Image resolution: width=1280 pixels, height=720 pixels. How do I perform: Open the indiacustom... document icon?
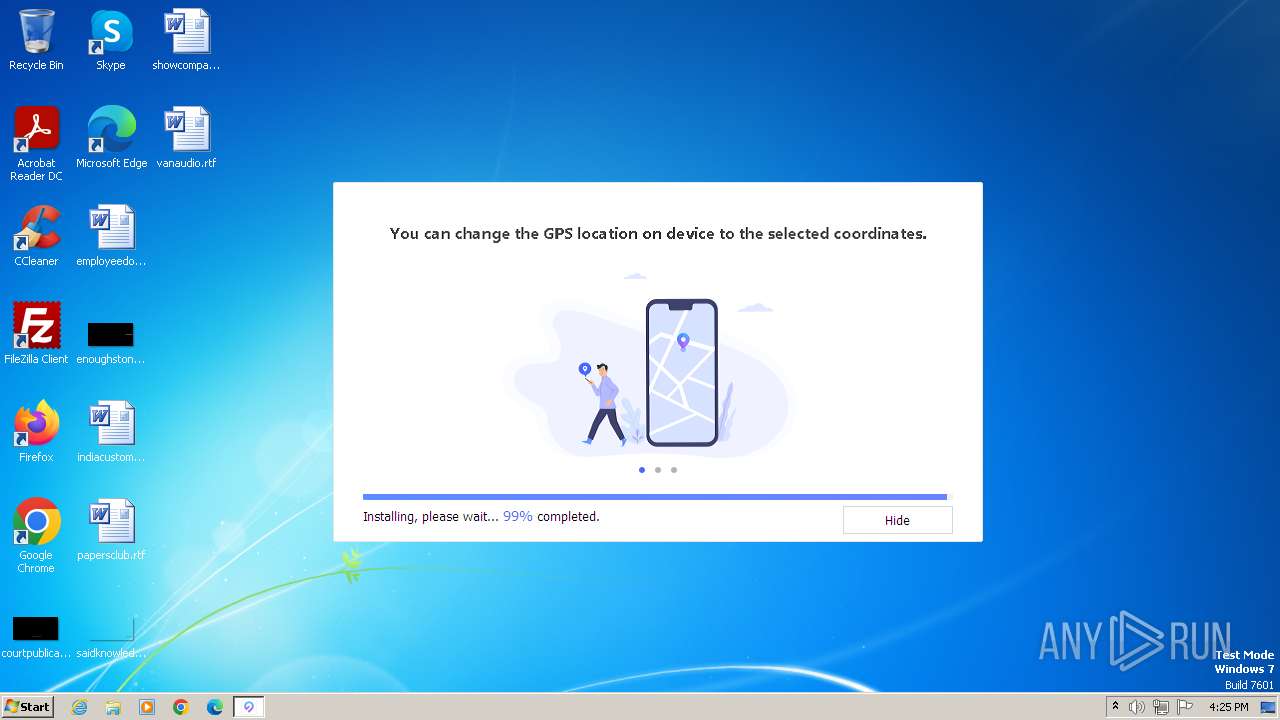(111, 431)
